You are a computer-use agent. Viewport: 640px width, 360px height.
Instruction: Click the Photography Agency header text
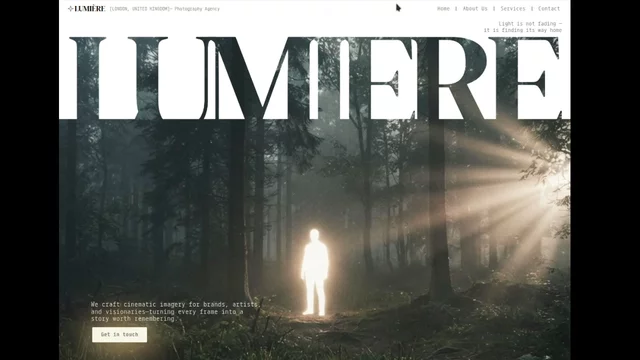[x=197, y=9]
